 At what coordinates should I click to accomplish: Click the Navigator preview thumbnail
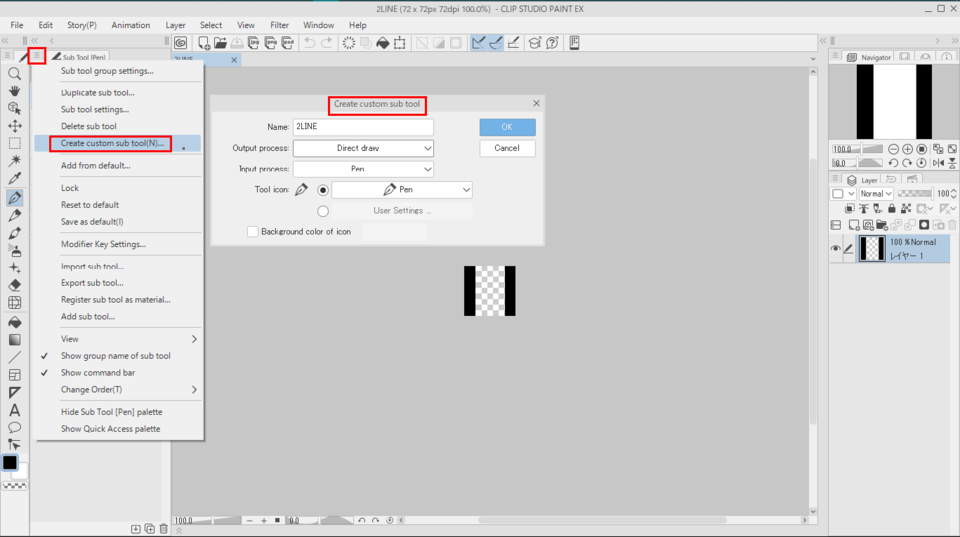(894, 102)
